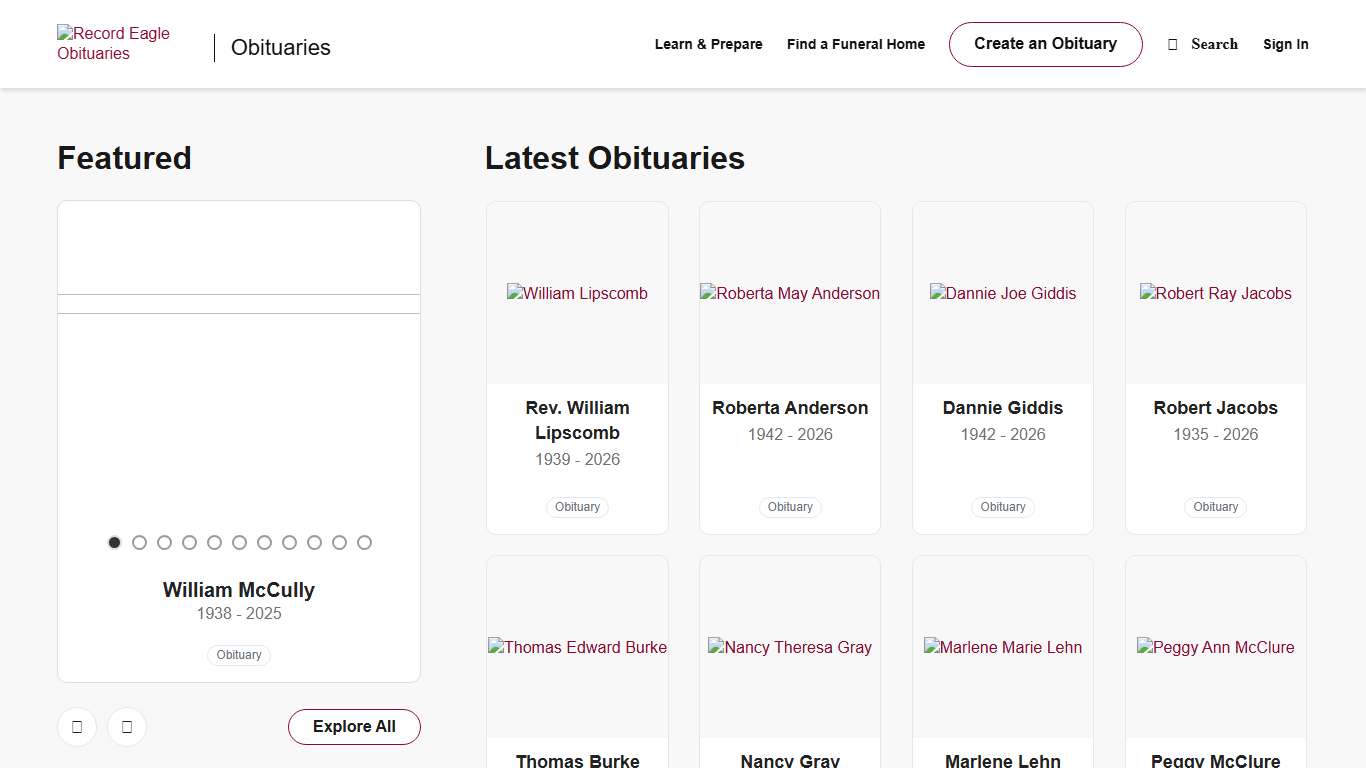Viewport: 1366px width, 768px height.
Task: Select the first carousel dot
Action: (x=114, y=542)
